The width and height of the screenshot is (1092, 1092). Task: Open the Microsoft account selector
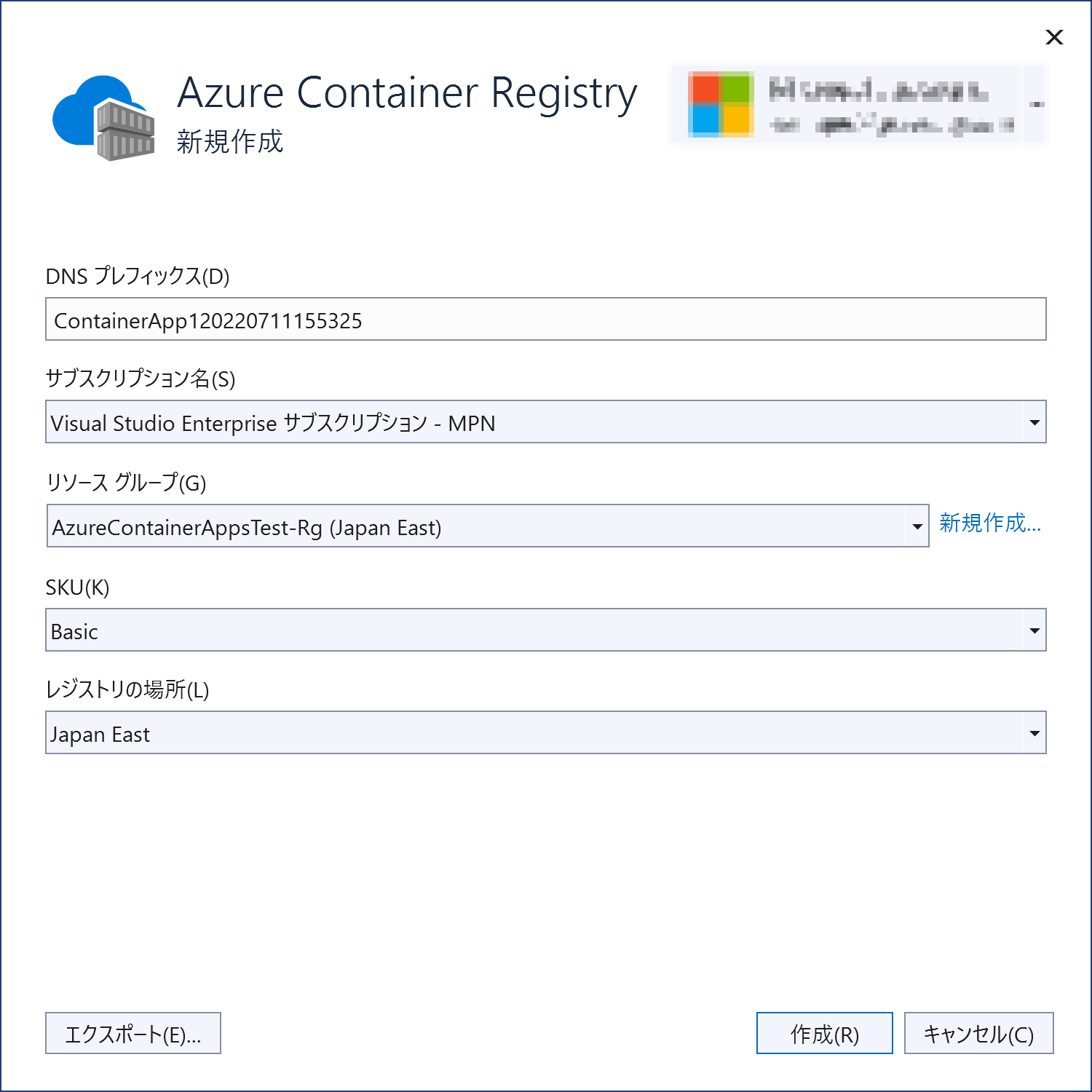tap(858, 106)
